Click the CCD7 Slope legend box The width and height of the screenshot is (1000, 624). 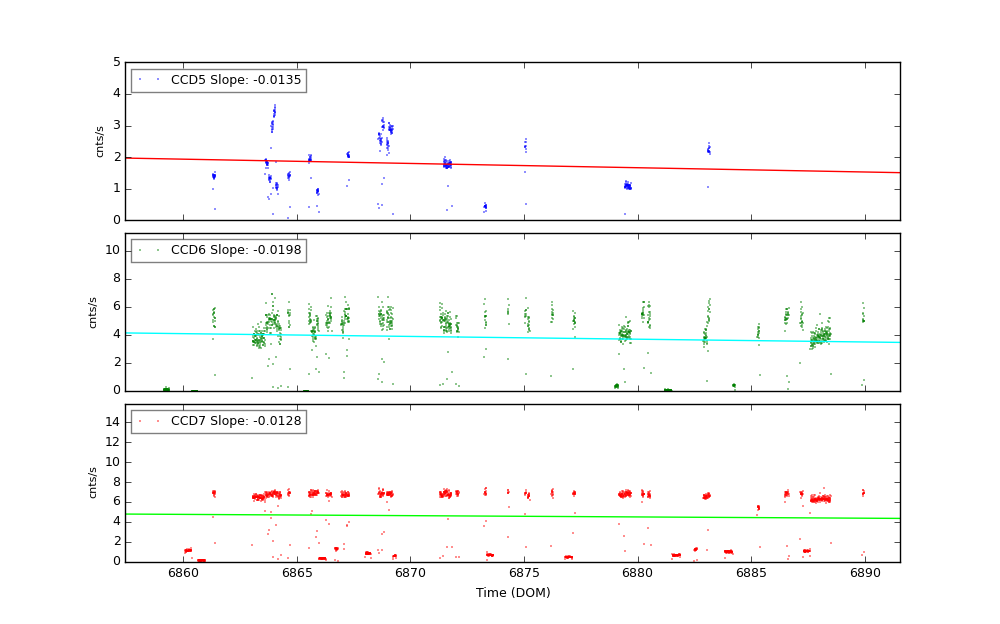(x=218, y=422)
